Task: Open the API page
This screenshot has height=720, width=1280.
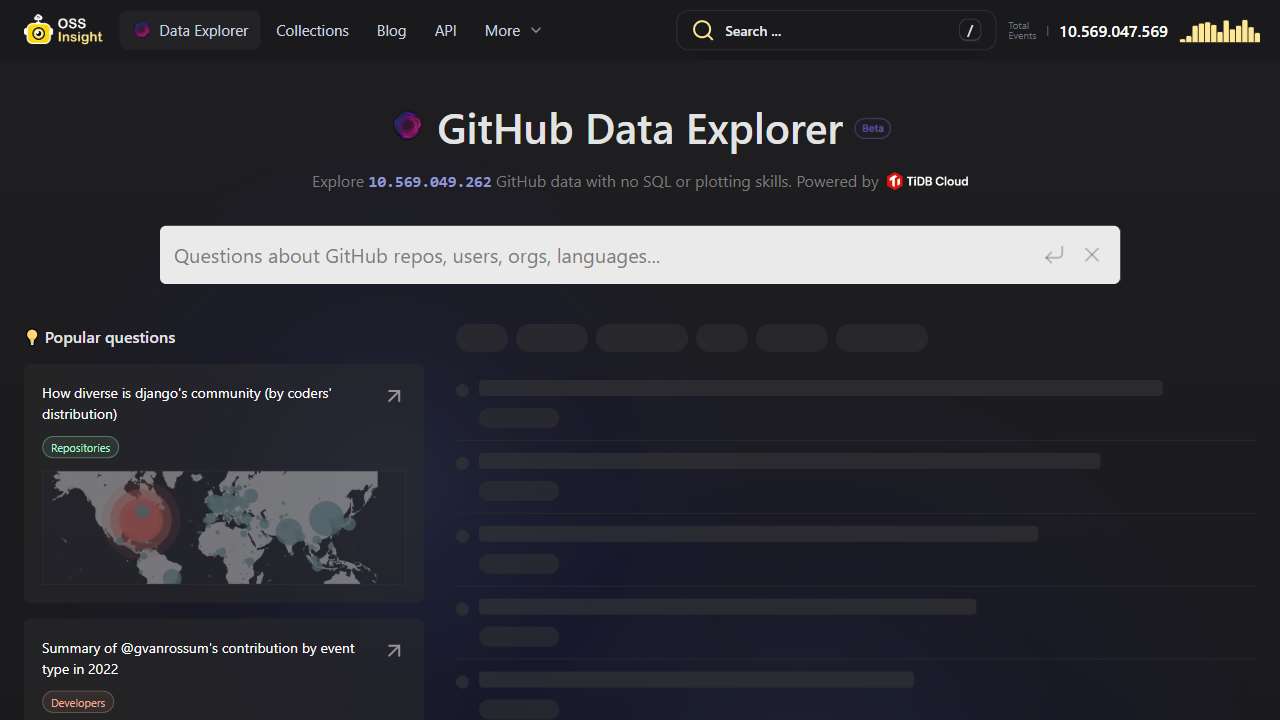Action: [446, 31]
